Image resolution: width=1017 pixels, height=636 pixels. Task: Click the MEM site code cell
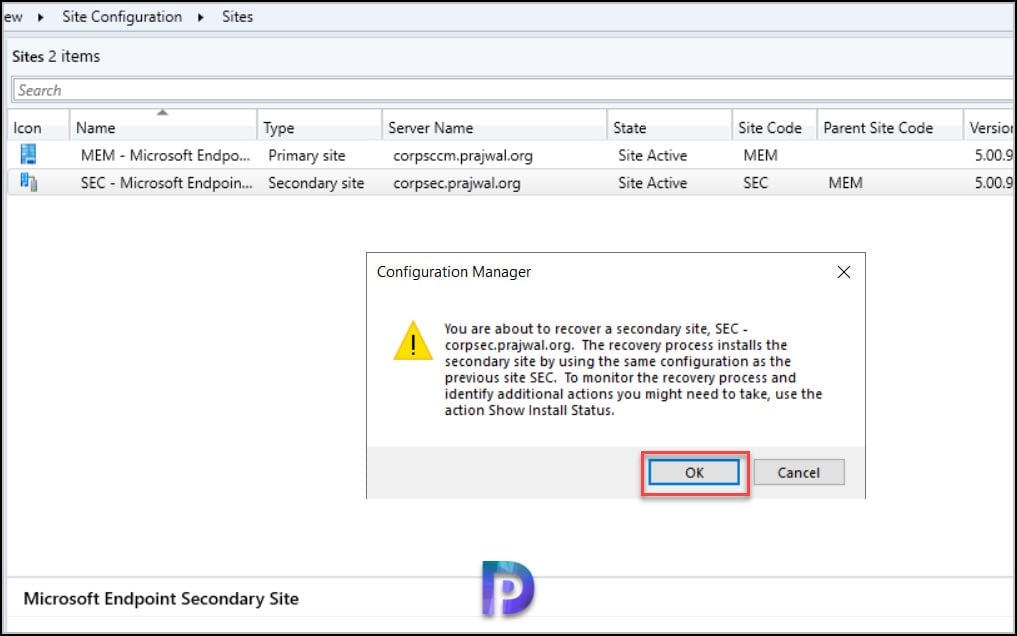click(x=760, y=156)
